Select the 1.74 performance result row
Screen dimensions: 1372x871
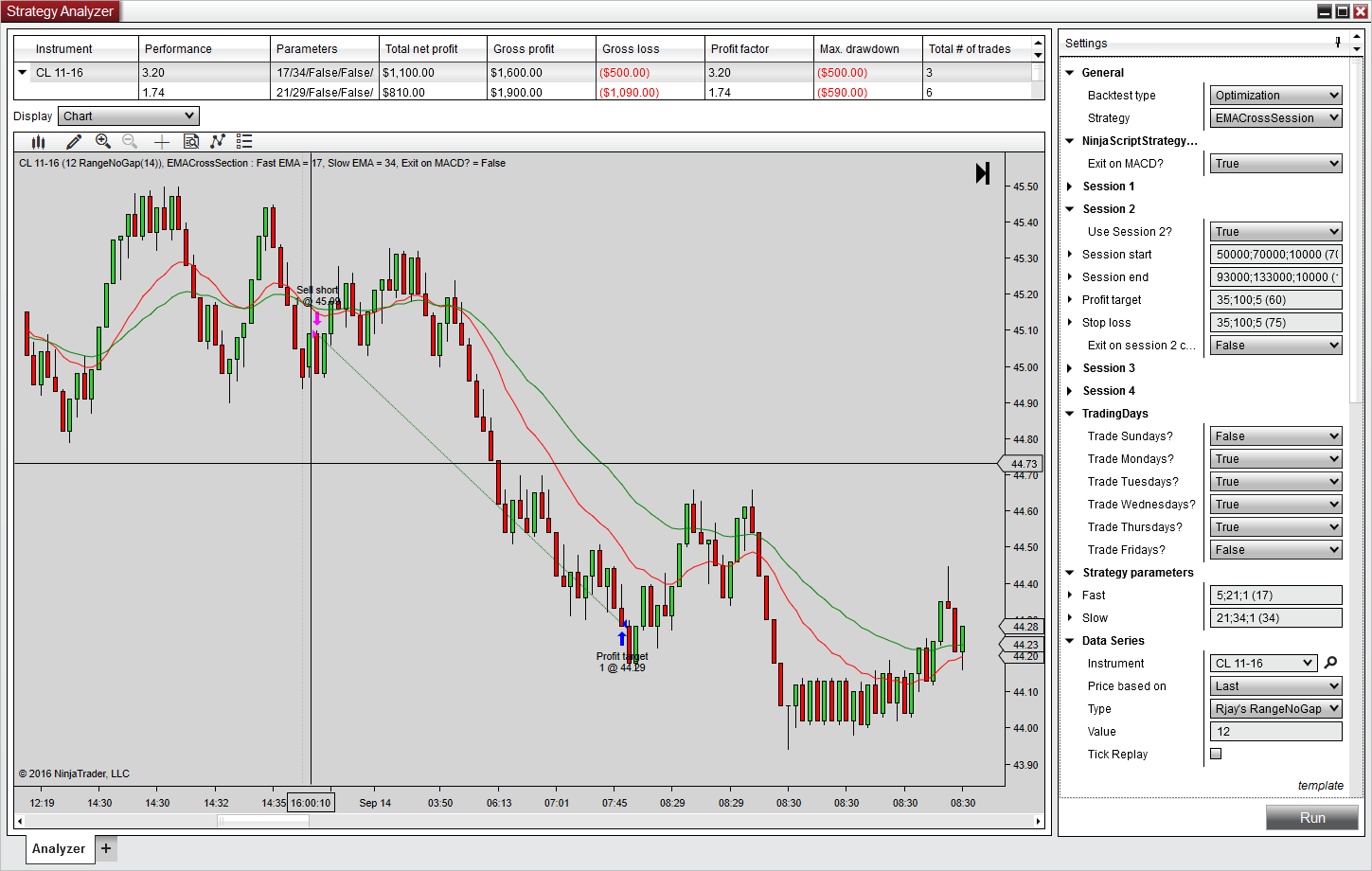coord(523,93)
